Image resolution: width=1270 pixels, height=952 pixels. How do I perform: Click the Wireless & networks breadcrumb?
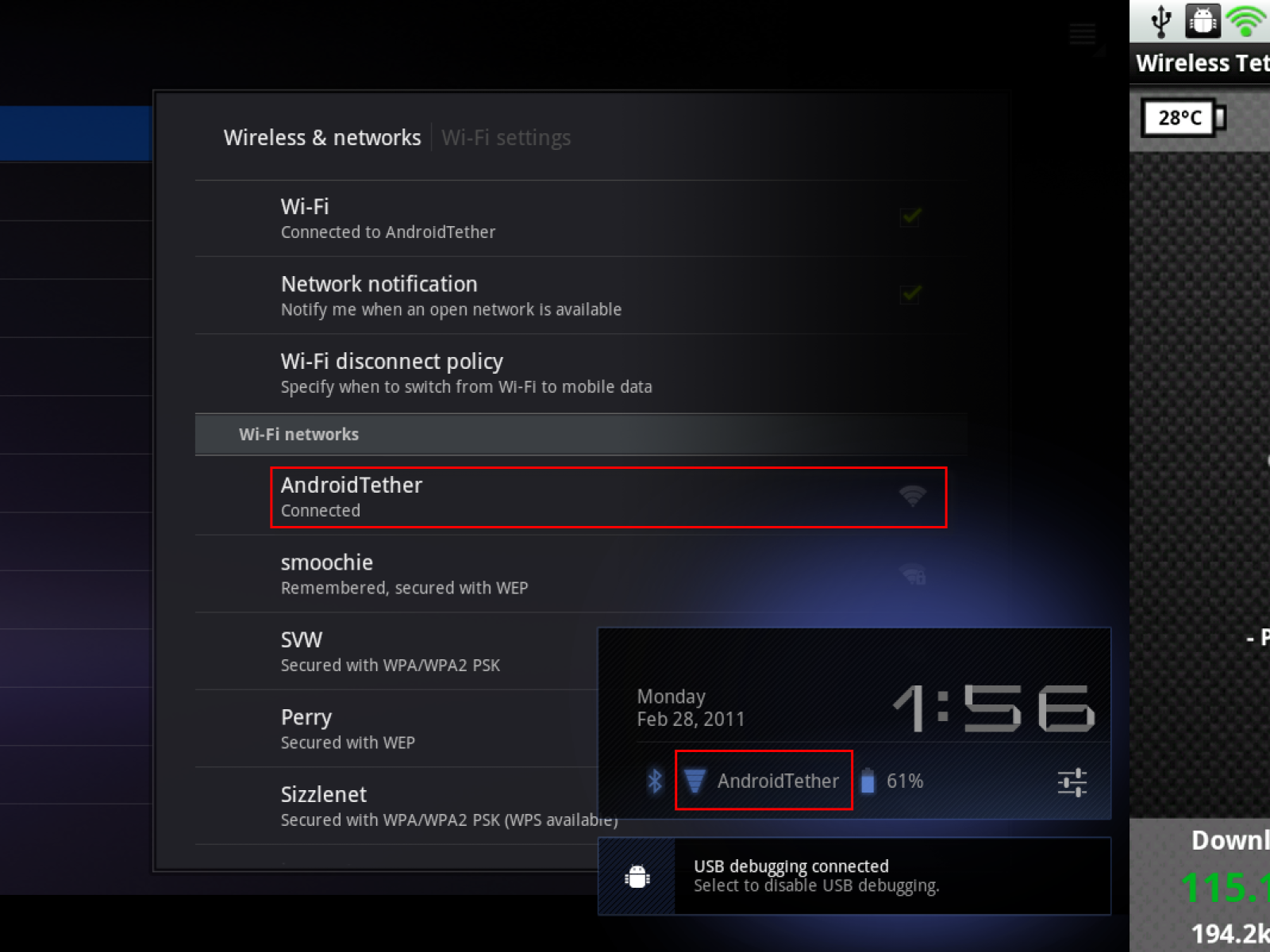(x=322, y=137)
